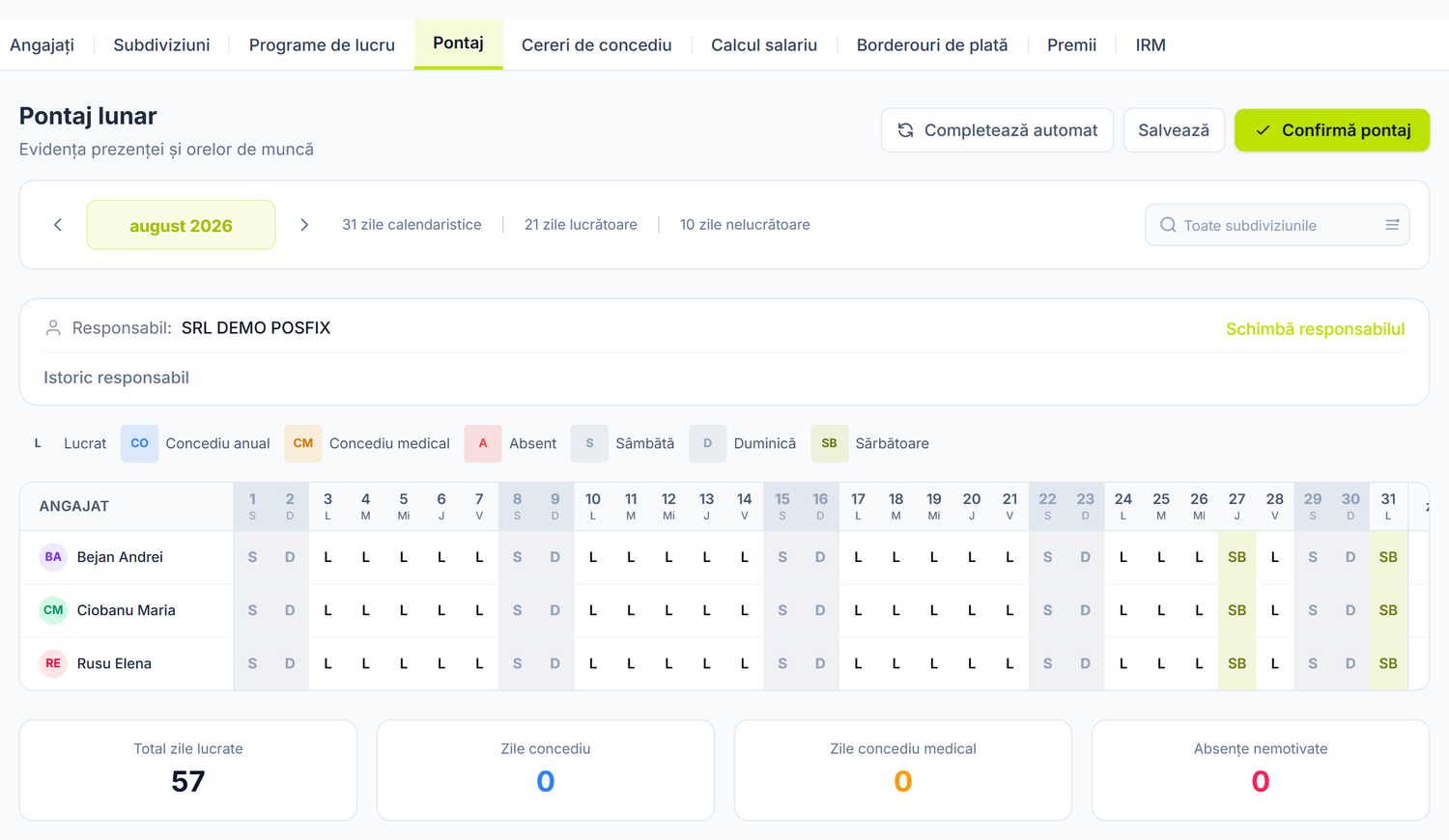Image resolution: width=1449 pixels, height=840 pixels.
Task: Open the Calcul salariu tab
Action: pos(764,45)
